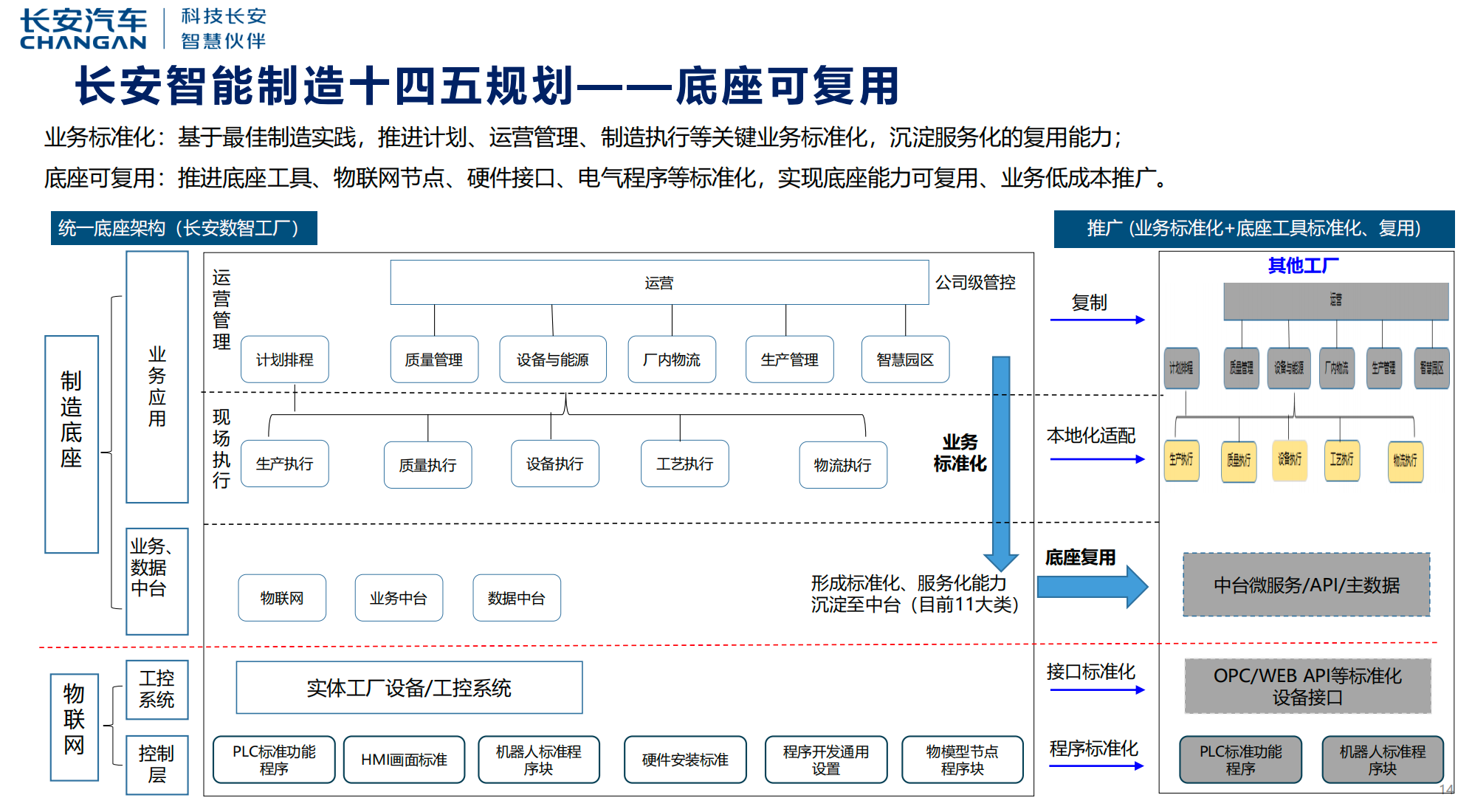Select the 工控系统 box

point(157,689)
